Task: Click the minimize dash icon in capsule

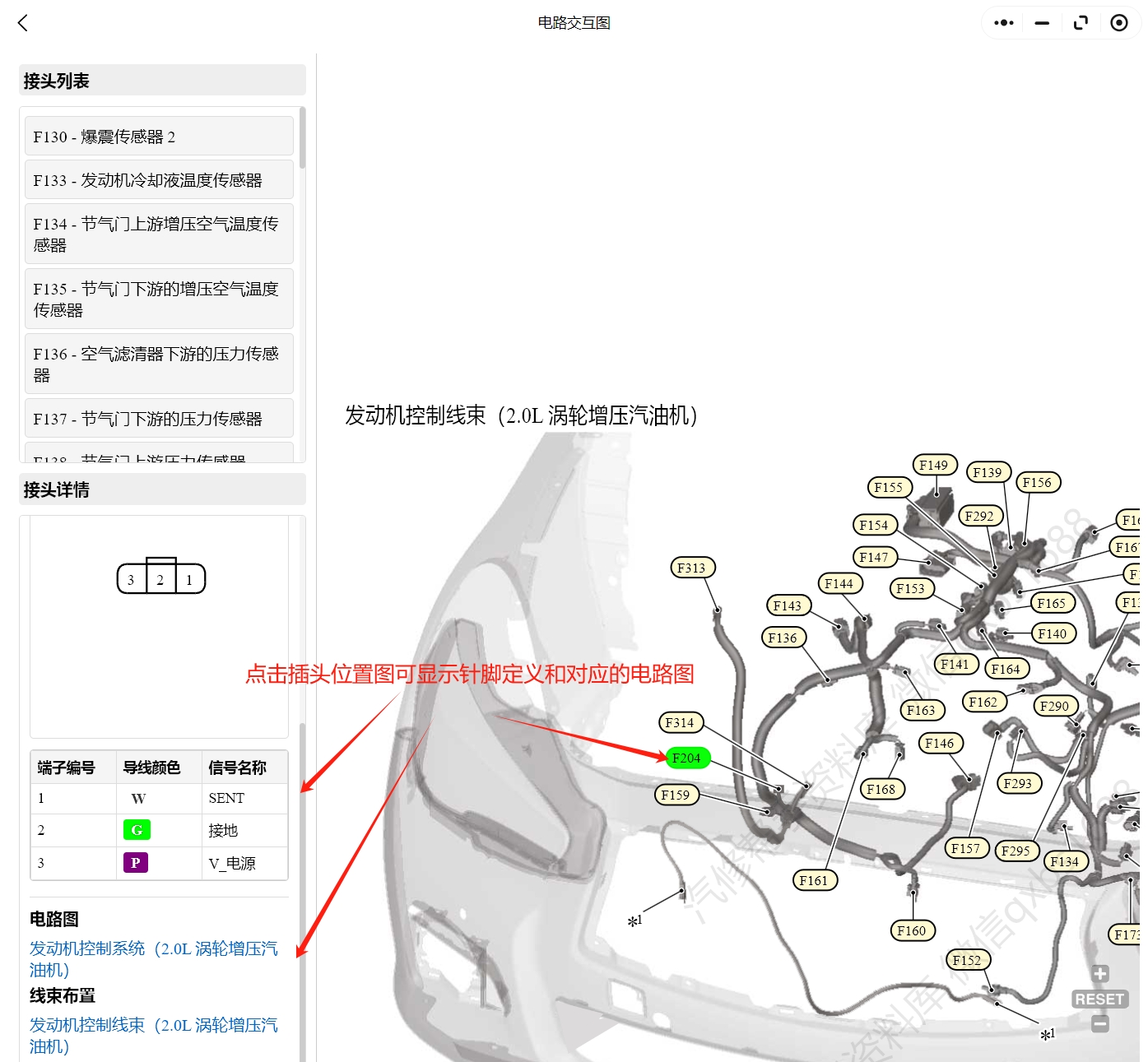Action: click(x=1042, y=23)
